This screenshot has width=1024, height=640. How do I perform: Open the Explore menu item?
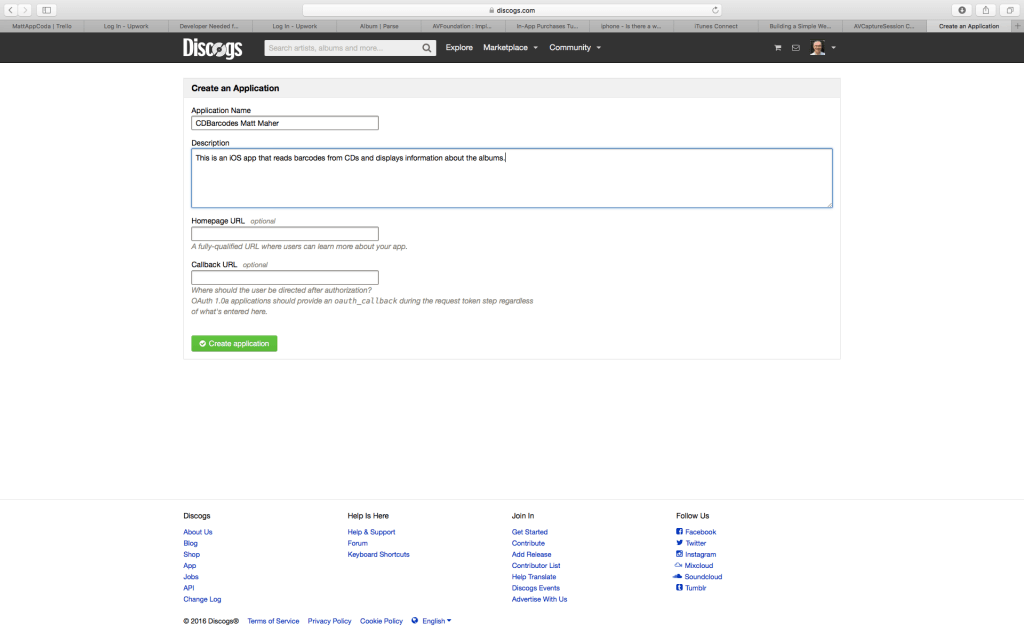coord(459,48)
